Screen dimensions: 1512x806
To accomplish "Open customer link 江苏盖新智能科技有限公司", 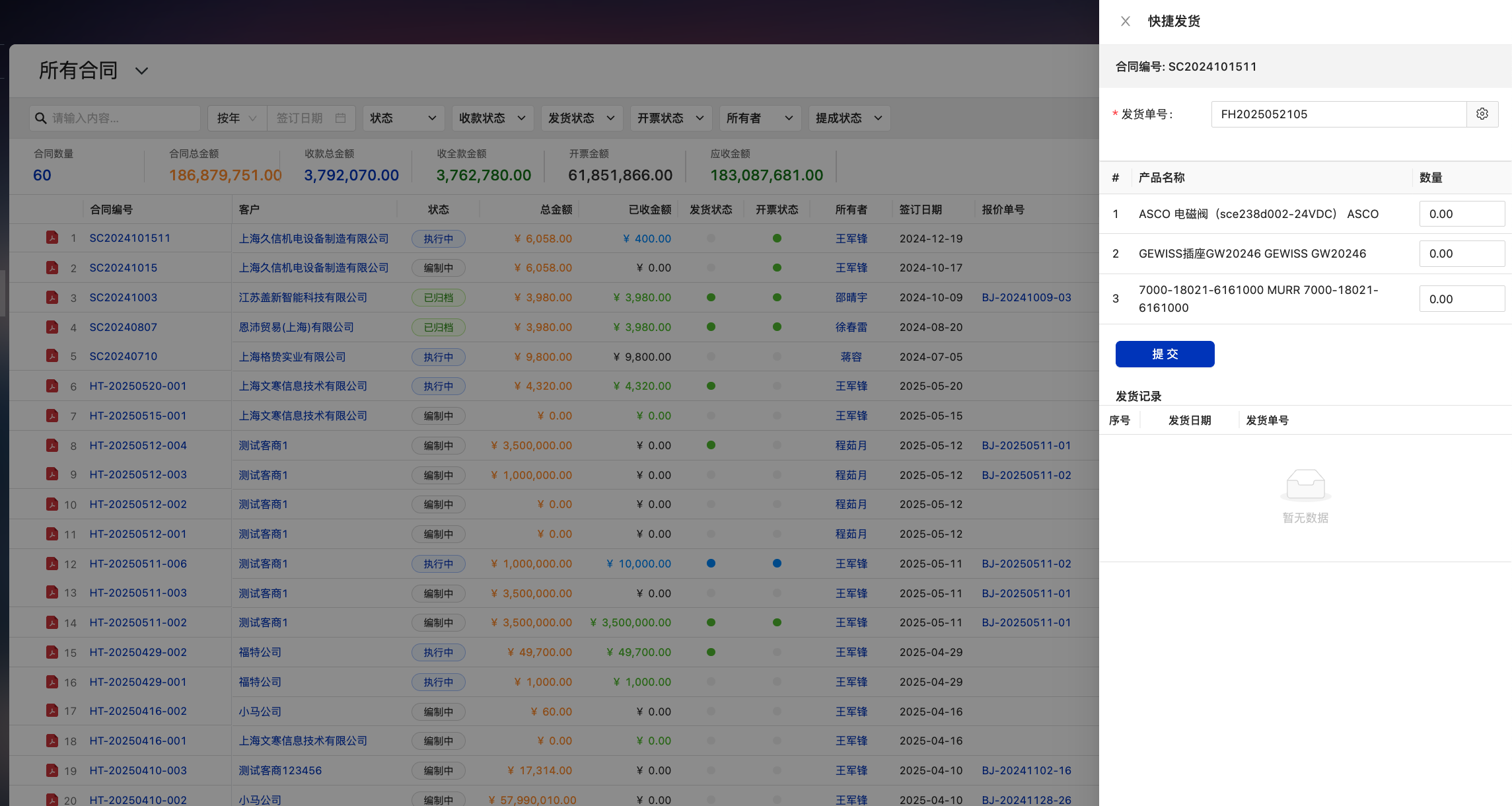I will tap(303, 297).
